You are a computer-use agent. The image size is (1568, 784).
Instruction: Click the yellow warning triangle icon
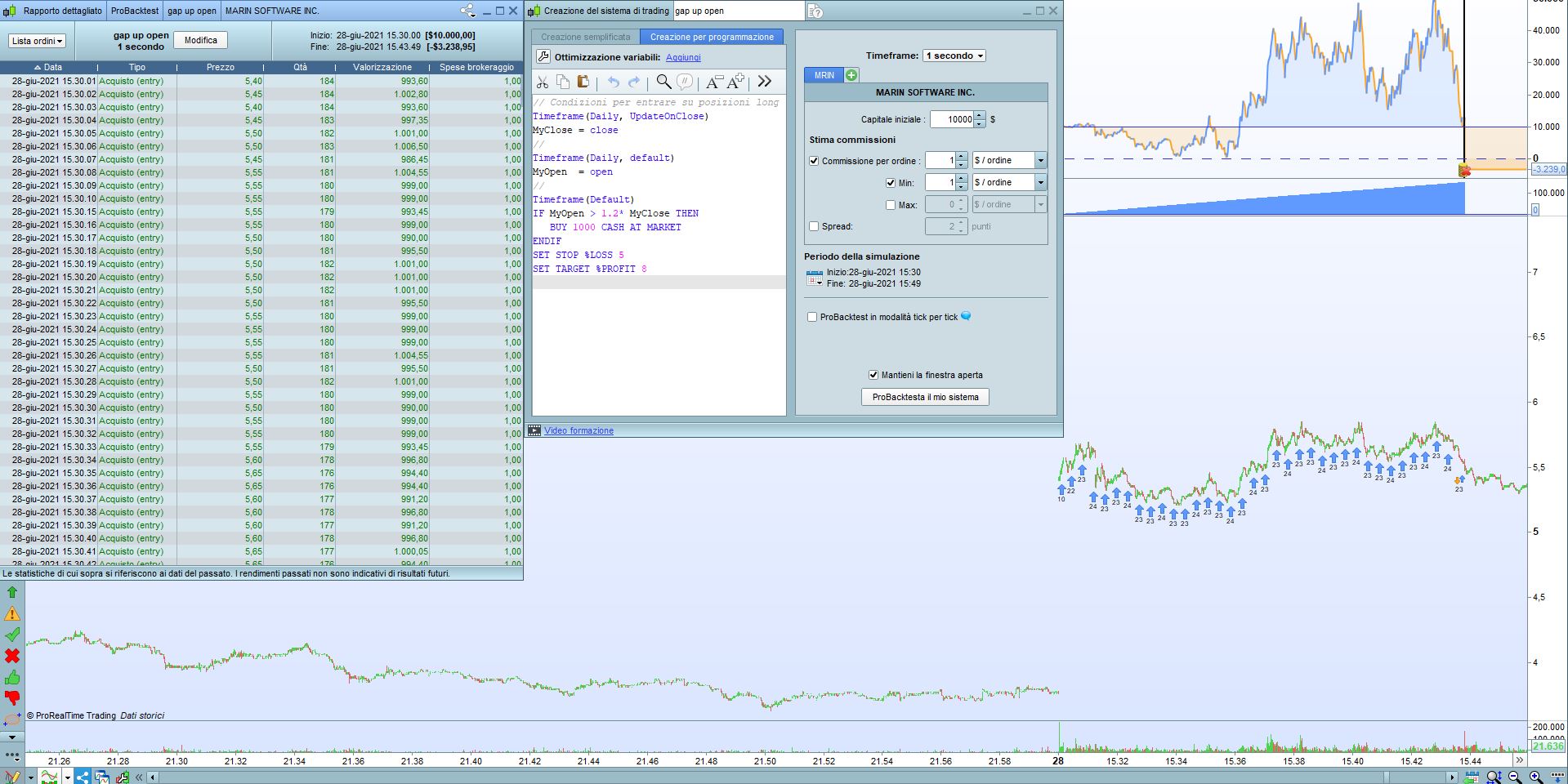pos(12,614)
